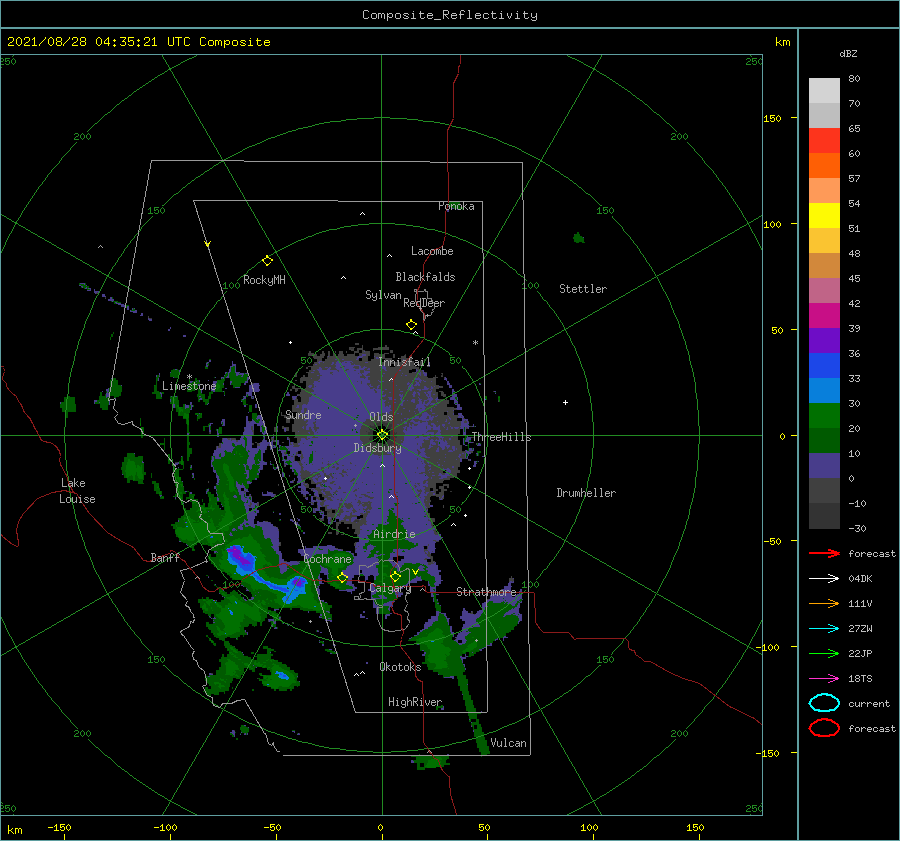This screenshot has width=900, height=841.
Task: Click the green 30 dBZ color swatch
Action: coord(824,416)
